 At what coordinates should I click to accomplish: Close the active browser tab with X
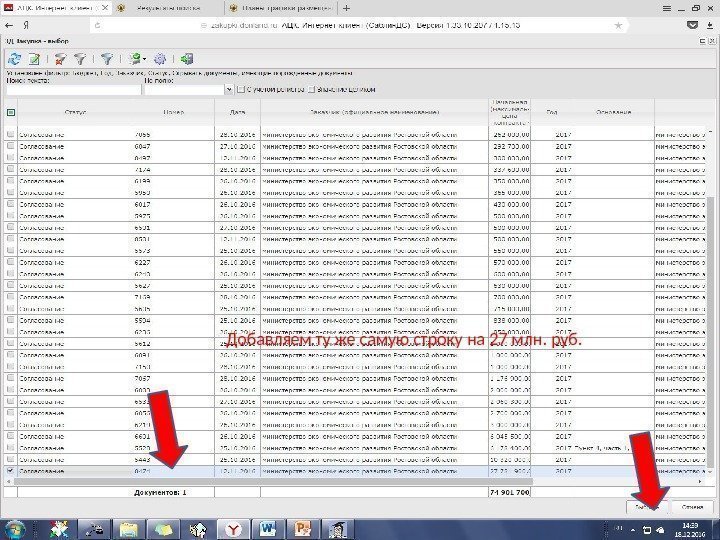tap(105, 8)
